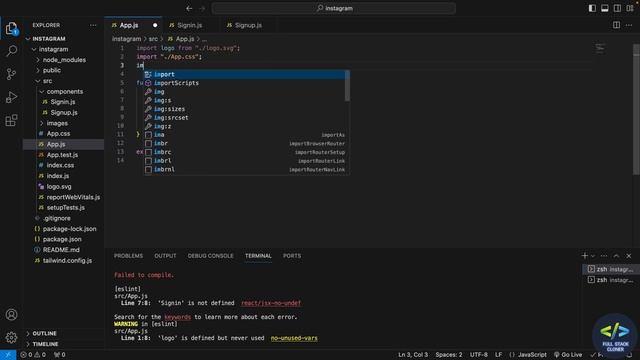Click the new terminal plus icon
640x360 pixels.
click(584, 256)
